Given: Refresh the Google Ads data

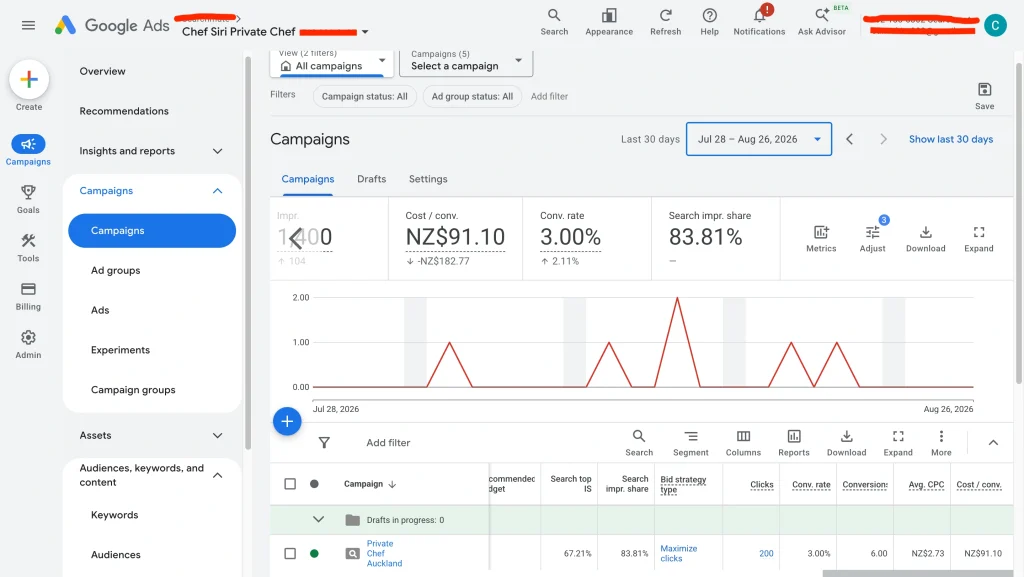Looking at the screenshot, I should click(x=665, y=22).
